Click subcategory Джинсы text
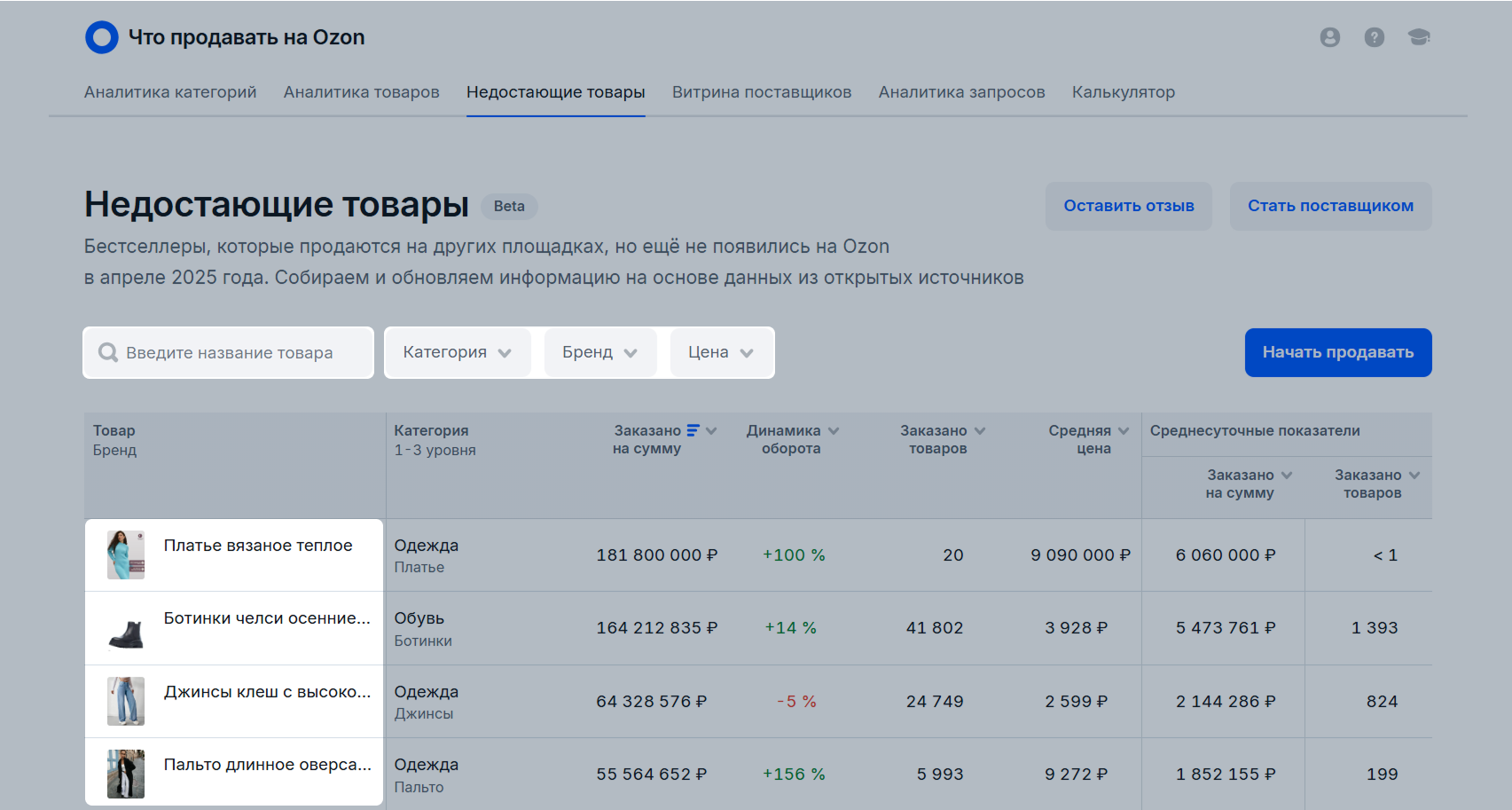Screen dimensions: 1512x810 [x=424, y=714]
